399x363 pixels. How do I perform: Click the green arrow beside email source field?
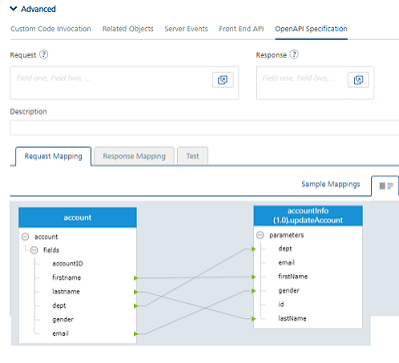click(x=136, y=334)
